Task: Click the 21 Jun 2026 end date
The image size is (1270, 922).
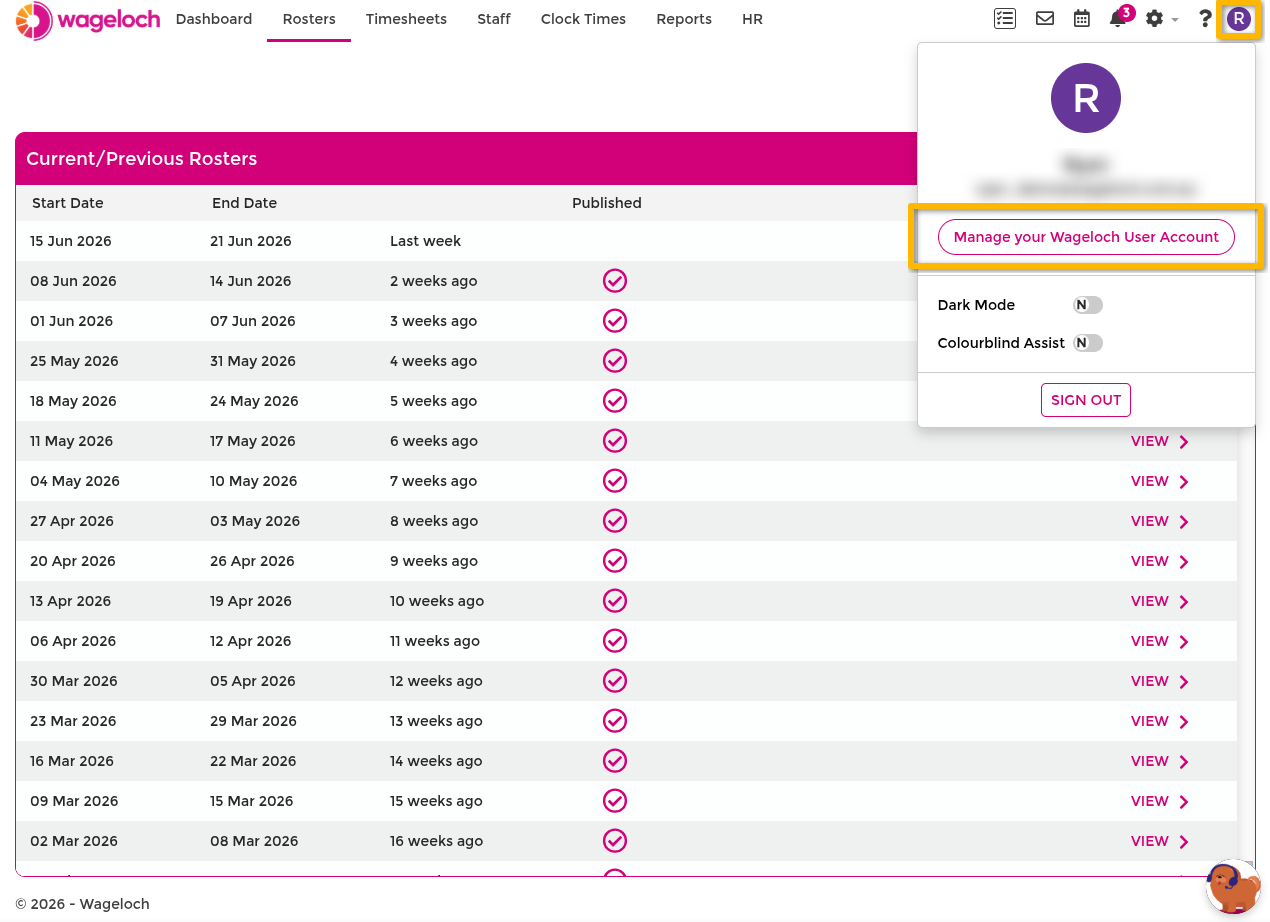Action: (251, 241)
